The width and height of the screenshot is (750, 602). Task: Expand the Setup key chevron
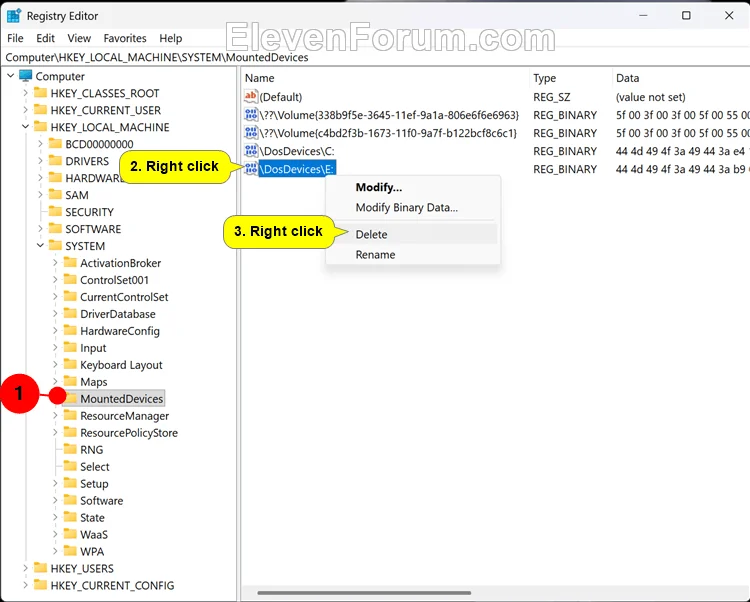55,483
